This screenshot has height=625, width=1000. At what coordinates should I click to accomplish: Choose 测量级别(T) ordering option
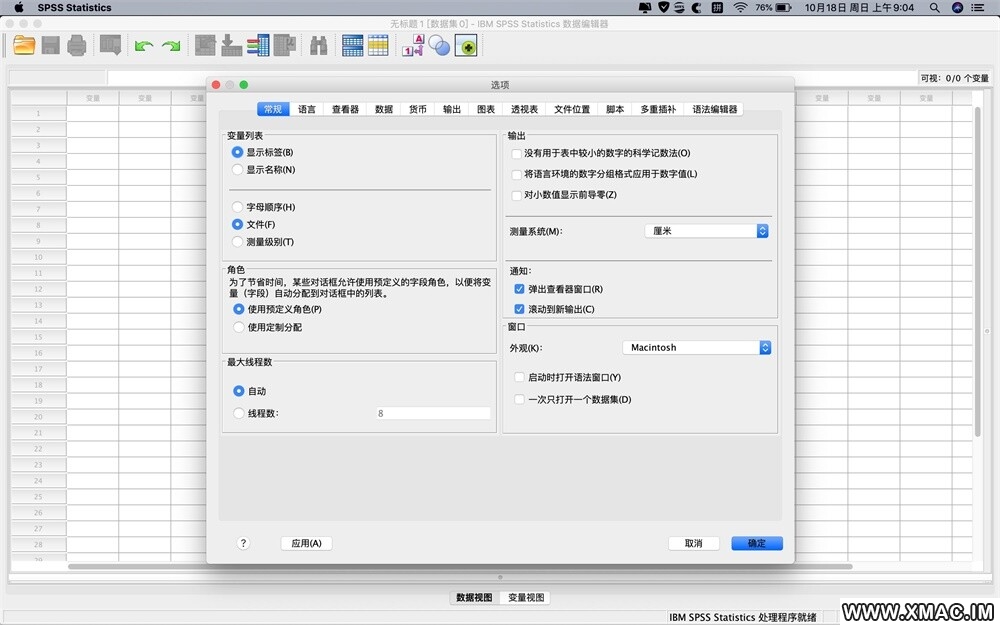237,242
